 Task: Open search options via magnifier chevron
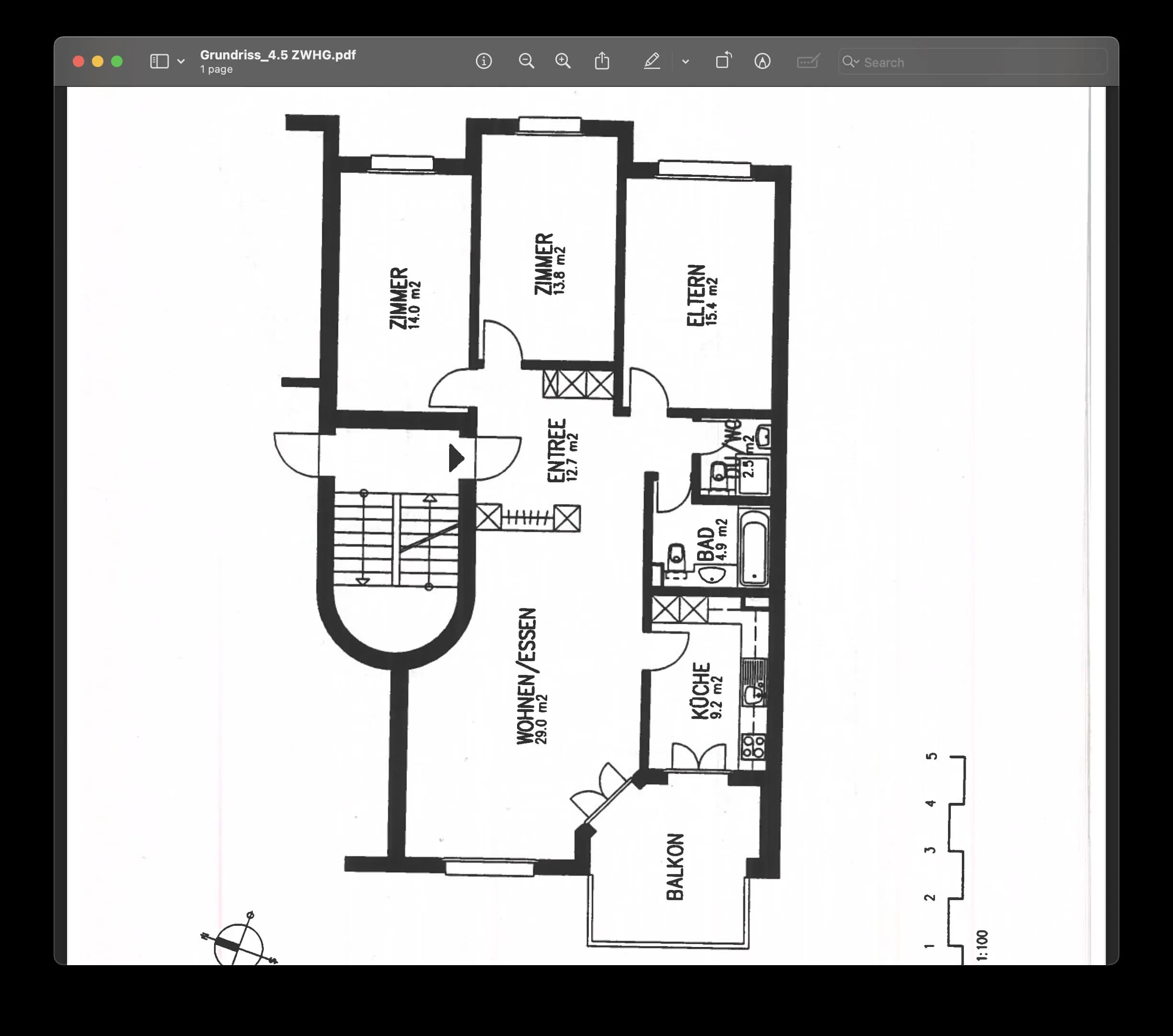[850, 61]
